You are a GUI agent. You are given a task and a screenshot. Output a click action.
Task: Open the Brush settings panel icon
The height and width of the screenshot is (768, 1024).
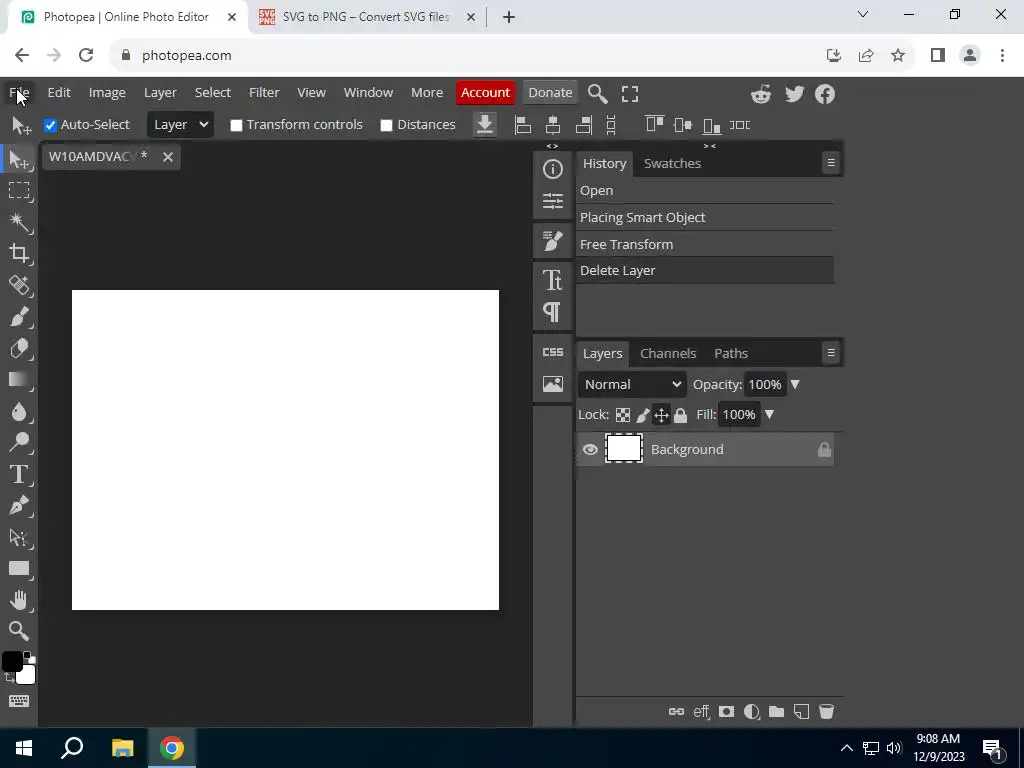tap(552, 241)
